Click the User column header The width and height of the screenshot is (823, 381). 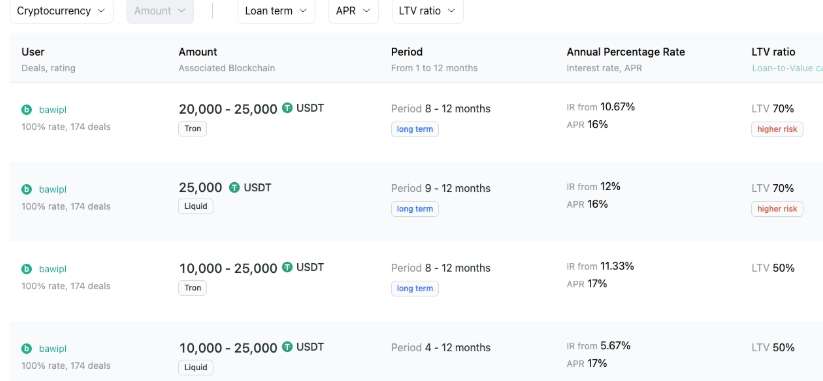pyautogui.click(x=33, y=52)
